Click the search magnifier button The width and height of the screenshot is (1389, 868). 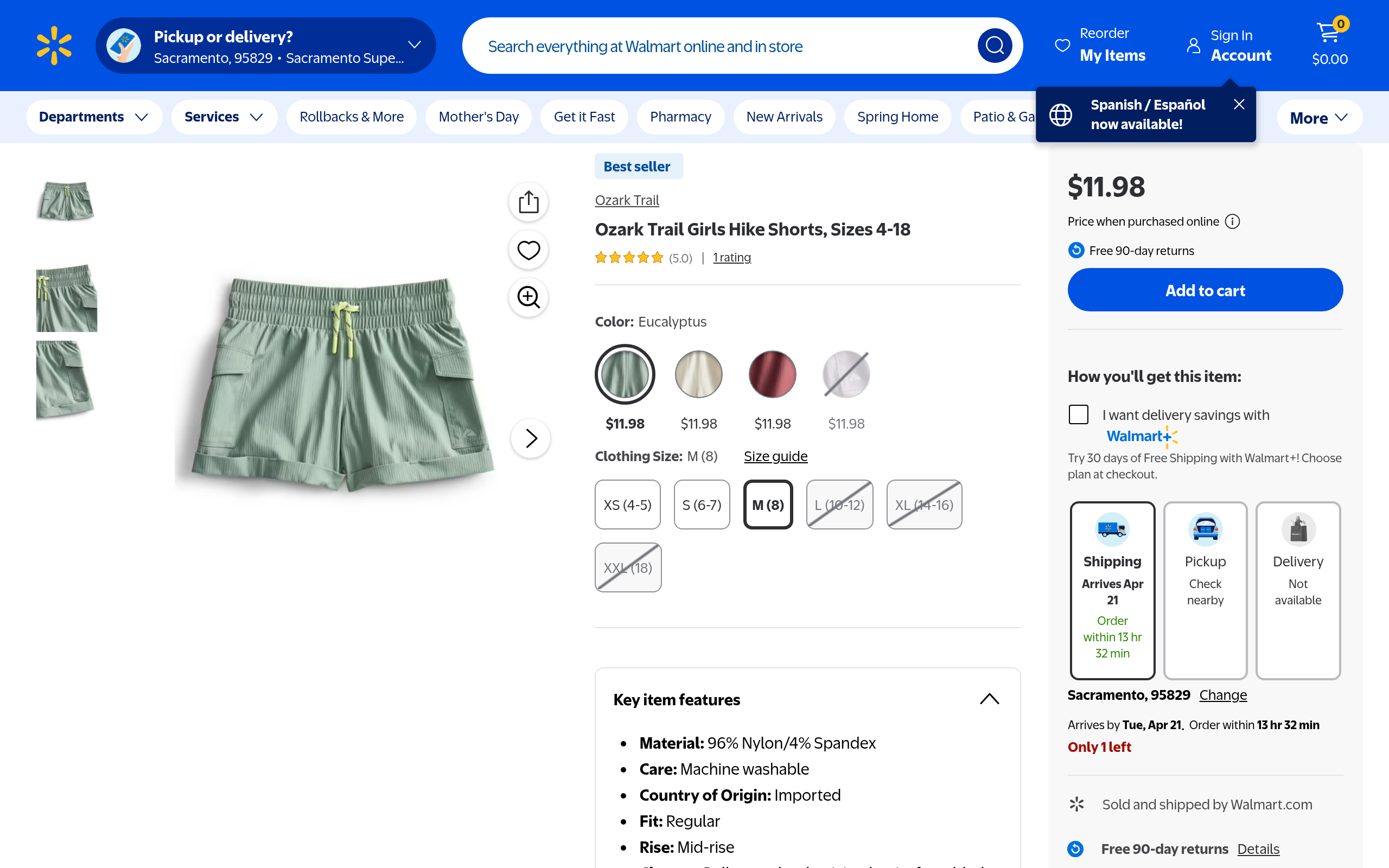994,46
